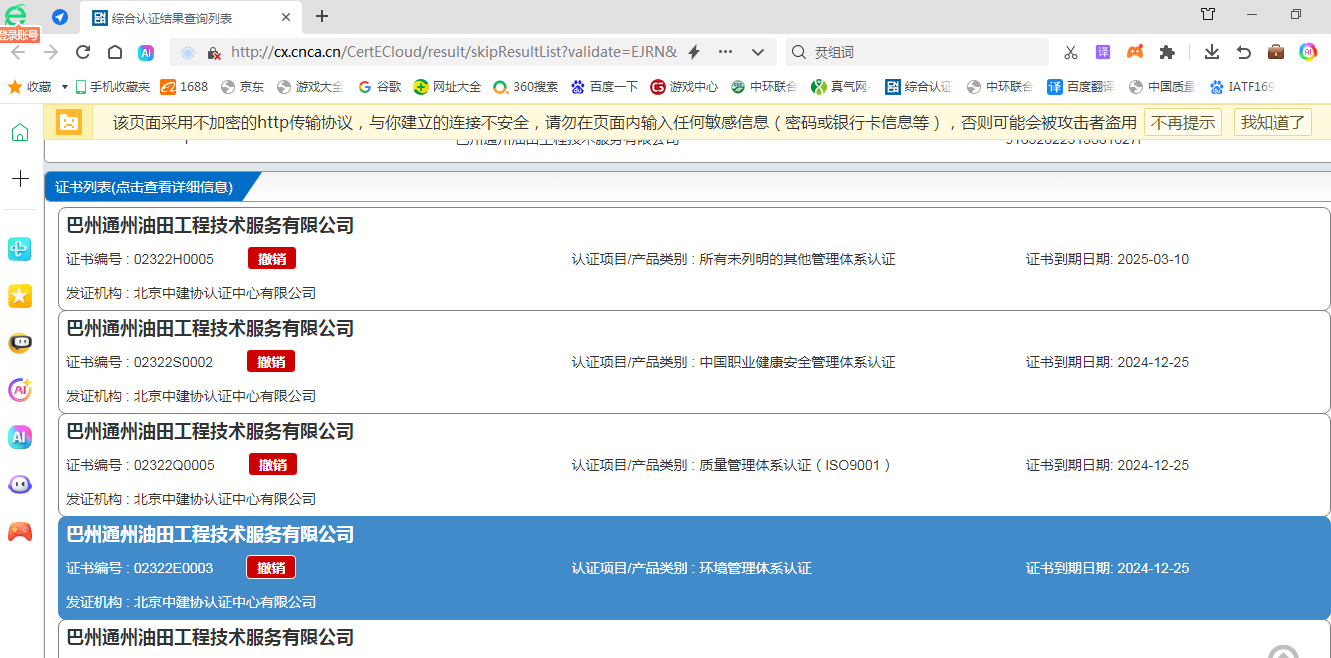
Task: Open the extensions puzzle icon
Action: pos(1167,52)
